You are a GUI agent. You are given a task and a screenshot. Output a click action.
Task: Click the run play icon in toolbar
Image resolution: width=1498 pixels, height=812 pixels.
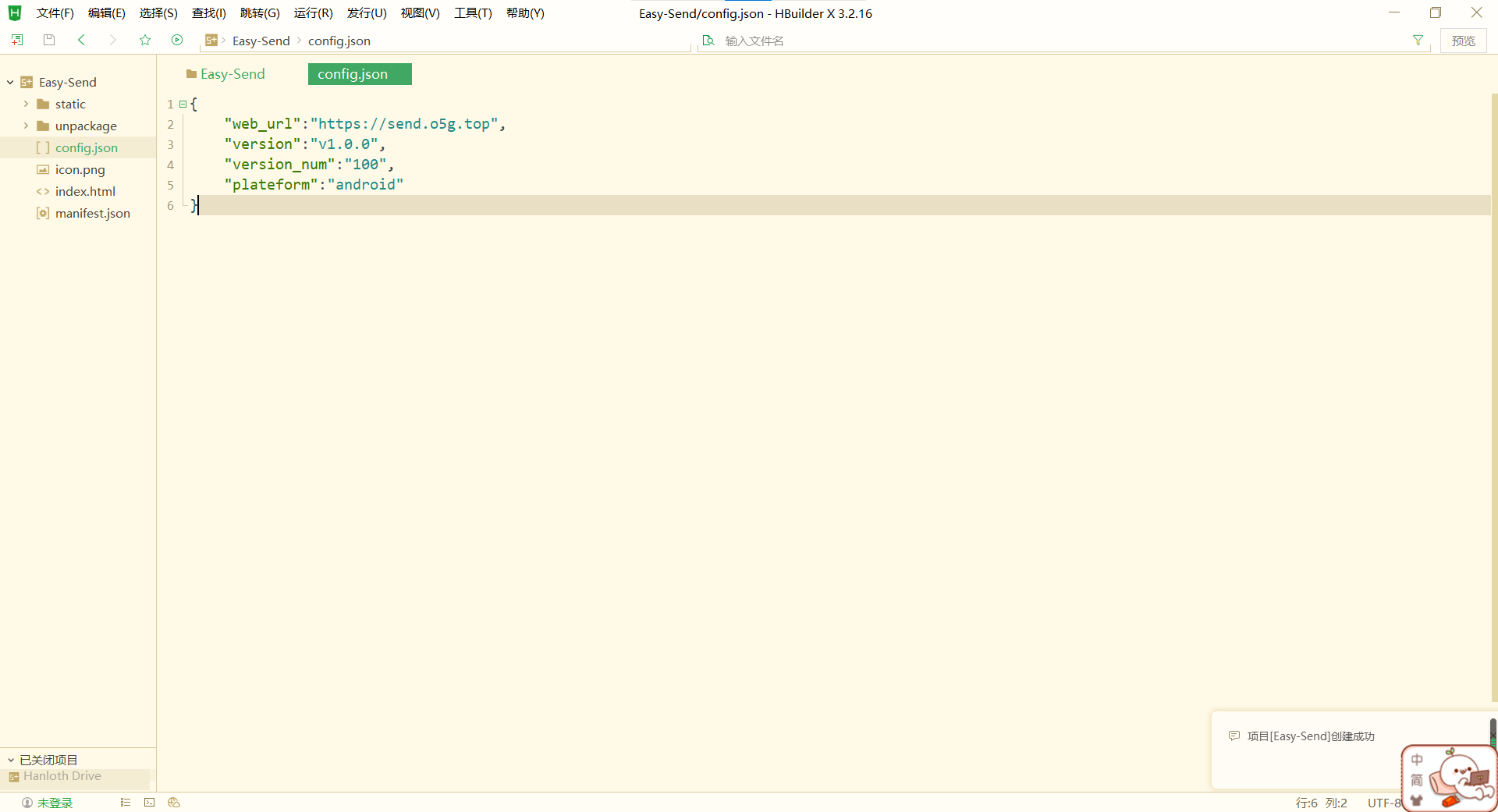[x=177, y=40]
